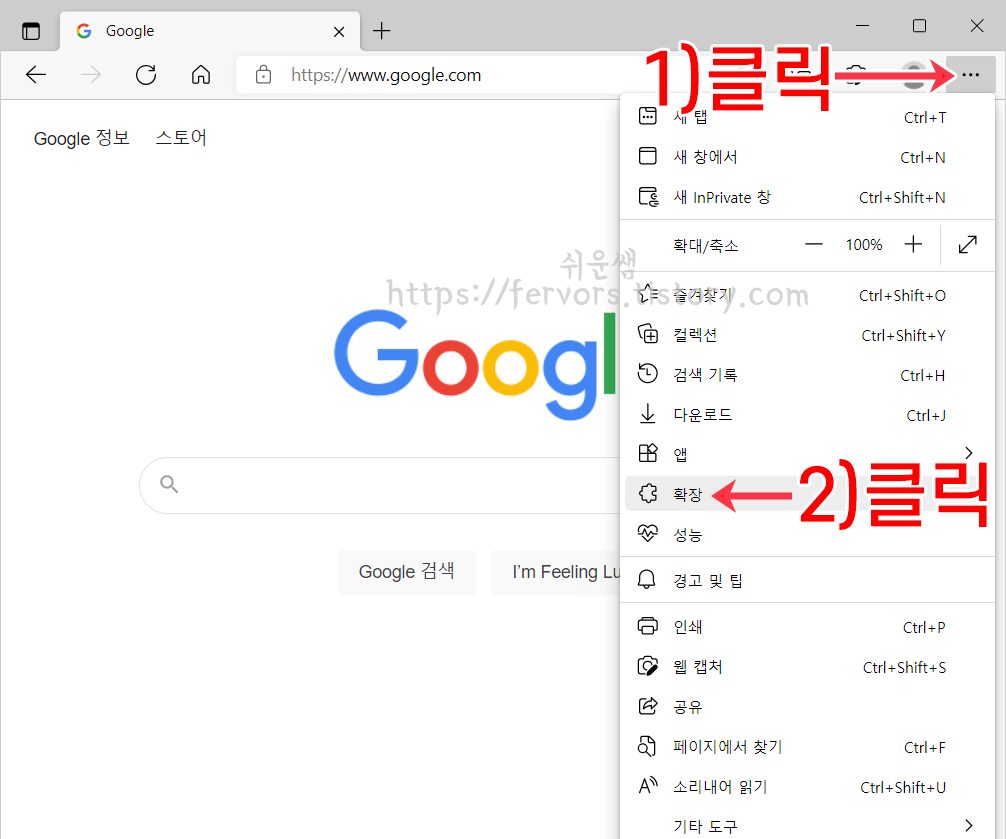Open Settings and more ellipsis menu

970,75
